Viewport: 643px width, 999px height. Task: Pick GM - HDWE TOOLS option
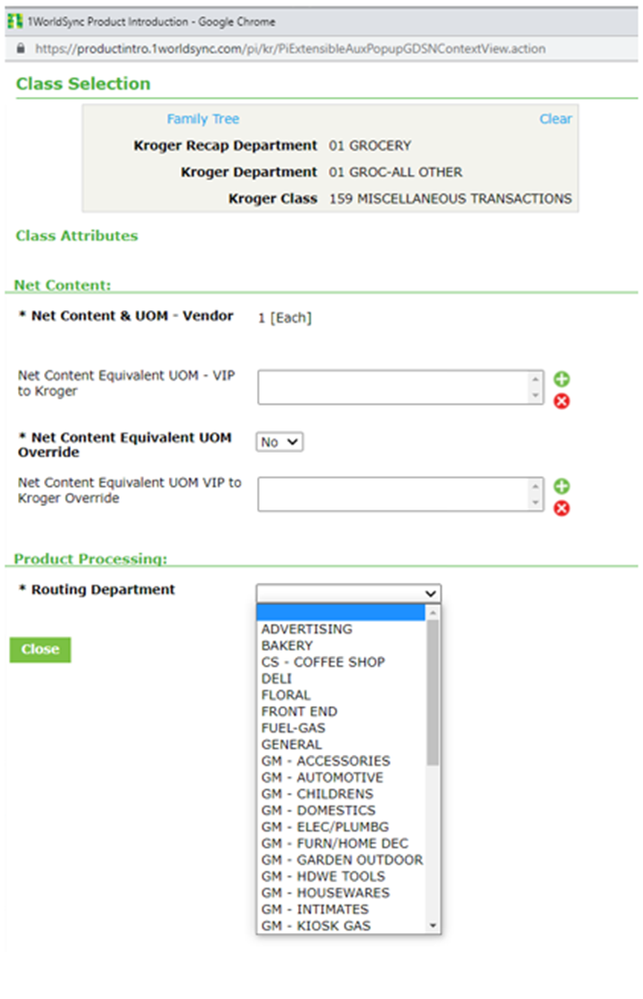[341, 877]
